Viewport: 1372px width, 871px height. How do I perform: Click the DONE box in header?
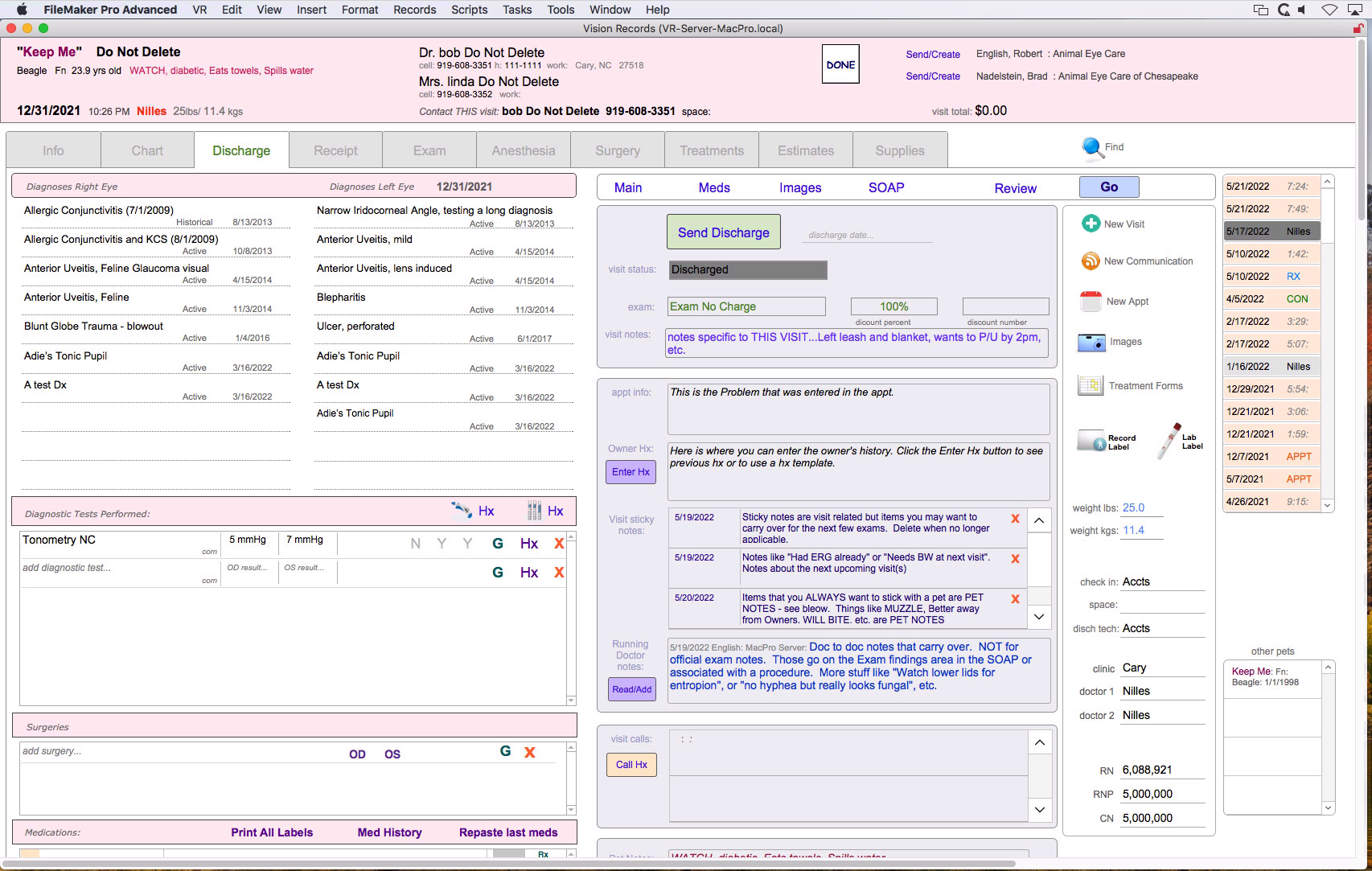pos(840,64)
